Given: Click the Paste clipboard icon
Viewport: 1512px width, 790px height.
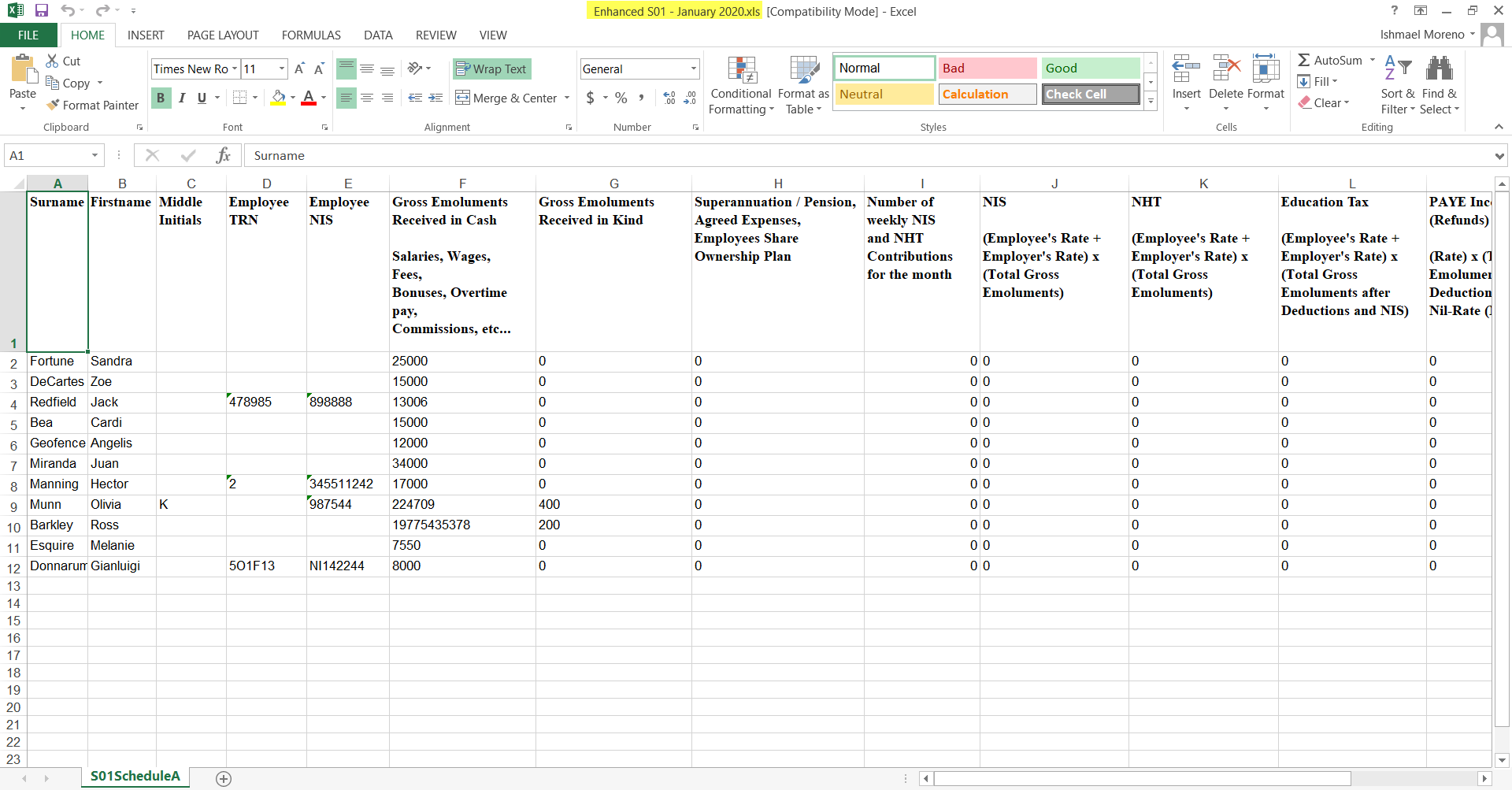Looking at the screenshot, I should point(23,70).
